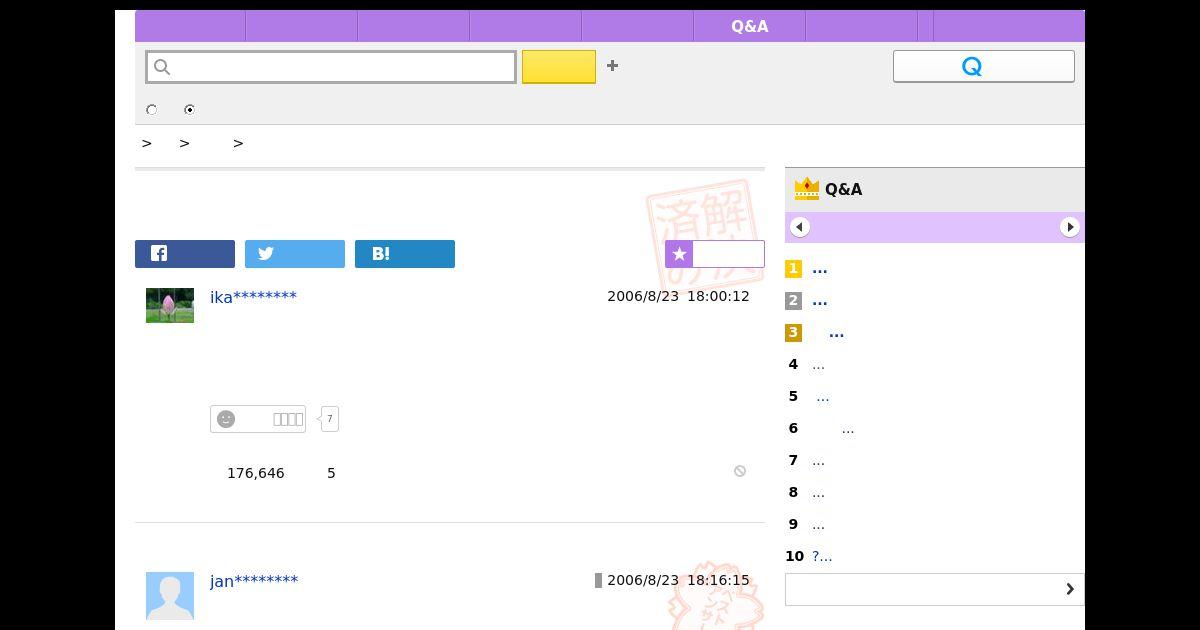Open the rank 3 question link
The image size is (1200, 630).
pos(836,333)
